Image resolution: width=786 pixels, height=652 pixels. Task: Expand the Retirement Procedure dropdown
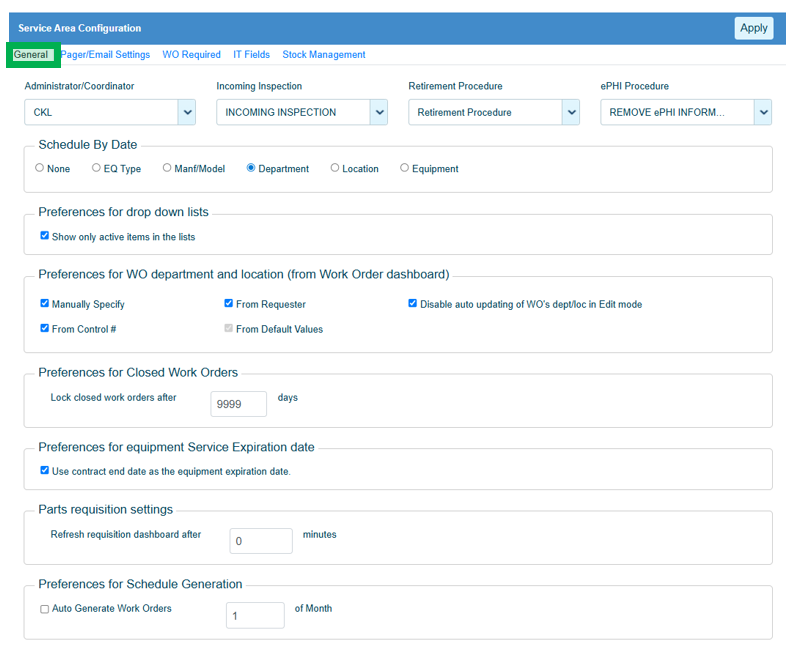(x=570, y=113)
